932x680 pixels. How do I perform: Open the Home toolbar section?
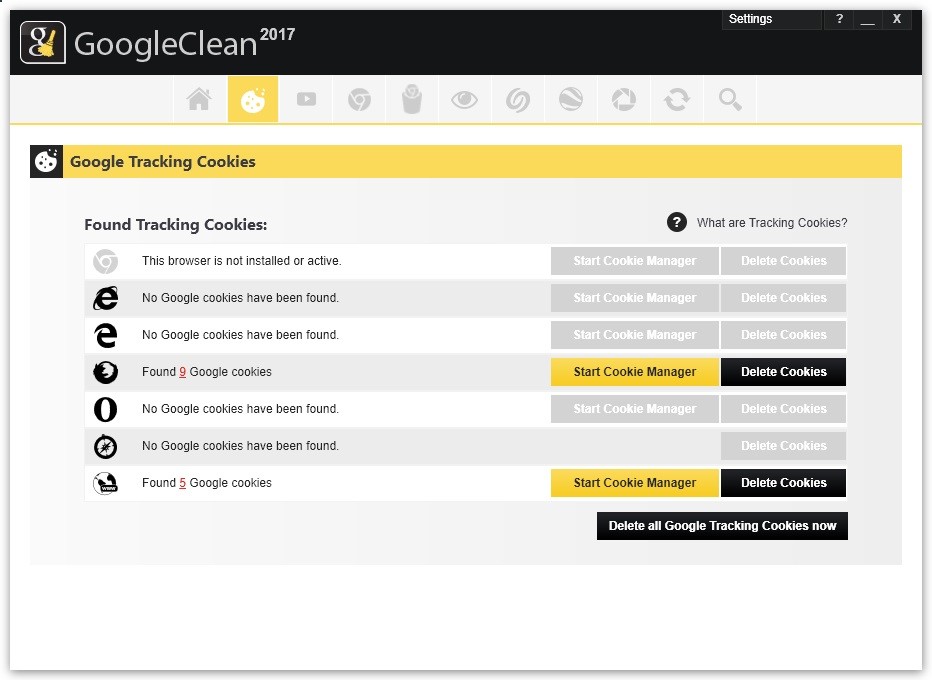[x=199, y=99]
